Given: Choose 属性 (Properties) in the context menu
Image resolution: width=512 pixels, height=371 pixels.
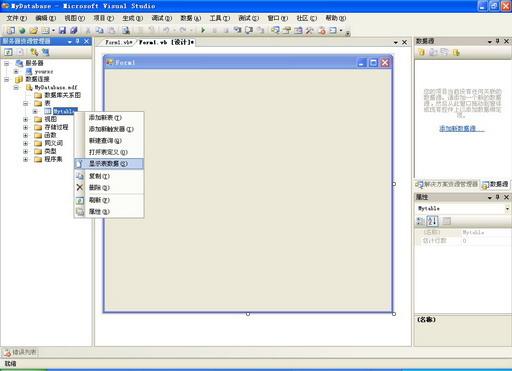Looking at the screenshot, I should [x=109, y=212].
